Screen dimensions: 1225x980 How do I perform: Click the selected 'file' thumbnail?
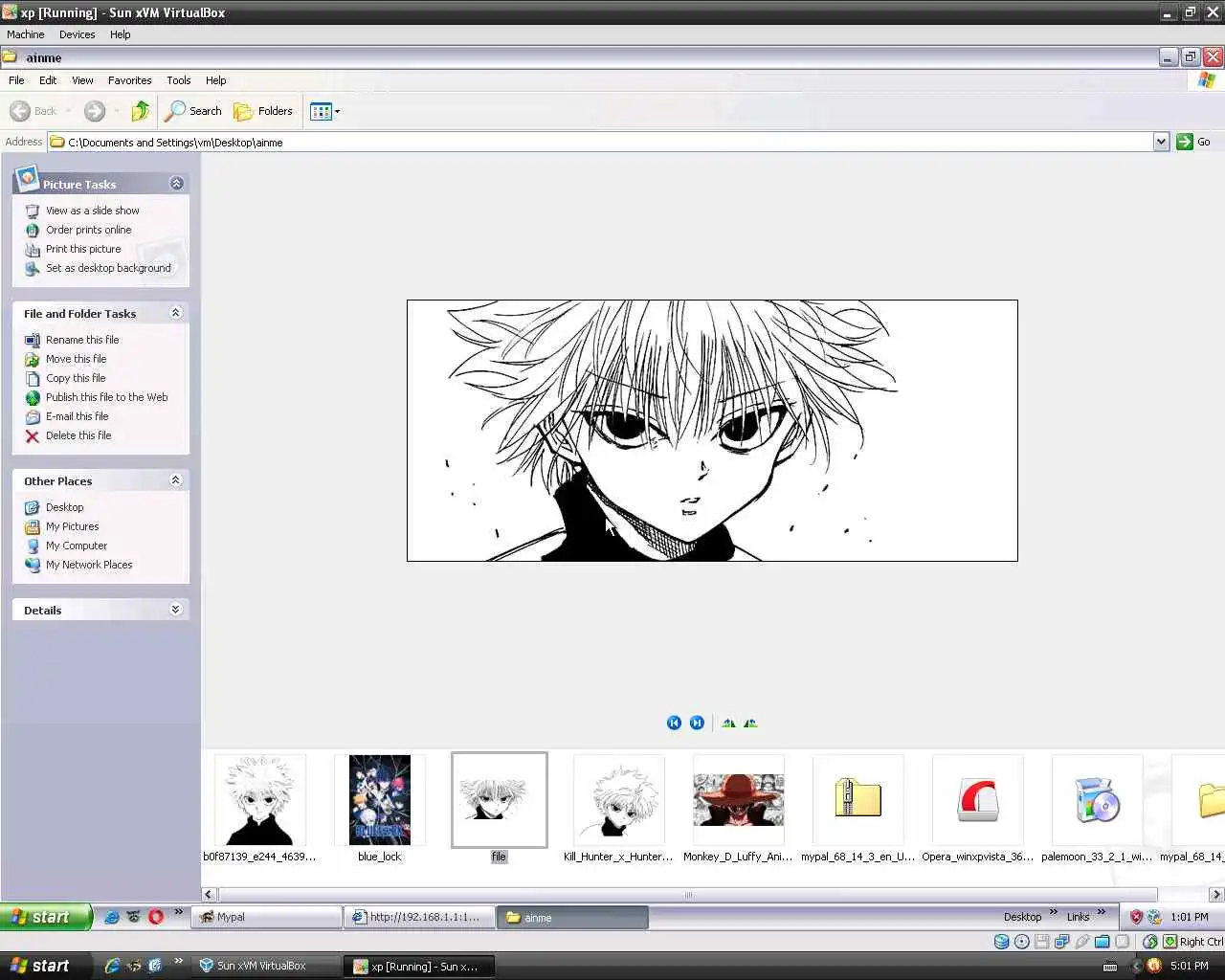pyautogui.click(x=500, y=800)
